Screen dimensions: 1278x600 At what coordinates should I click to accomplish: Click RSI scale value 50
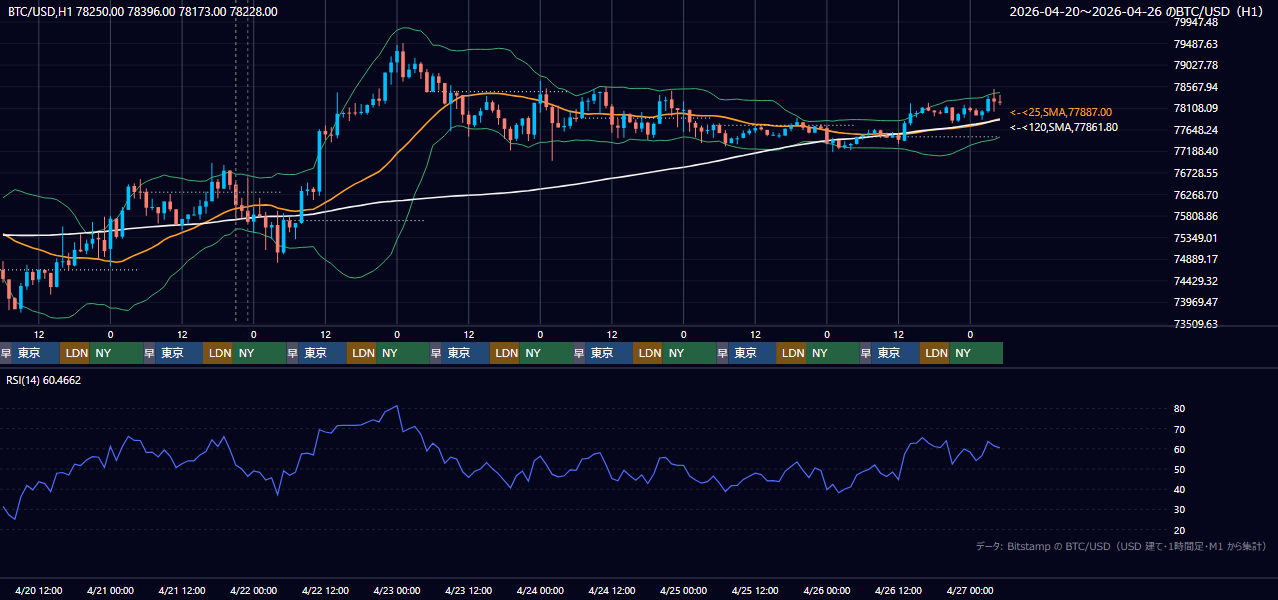(x=1179, y=469)
